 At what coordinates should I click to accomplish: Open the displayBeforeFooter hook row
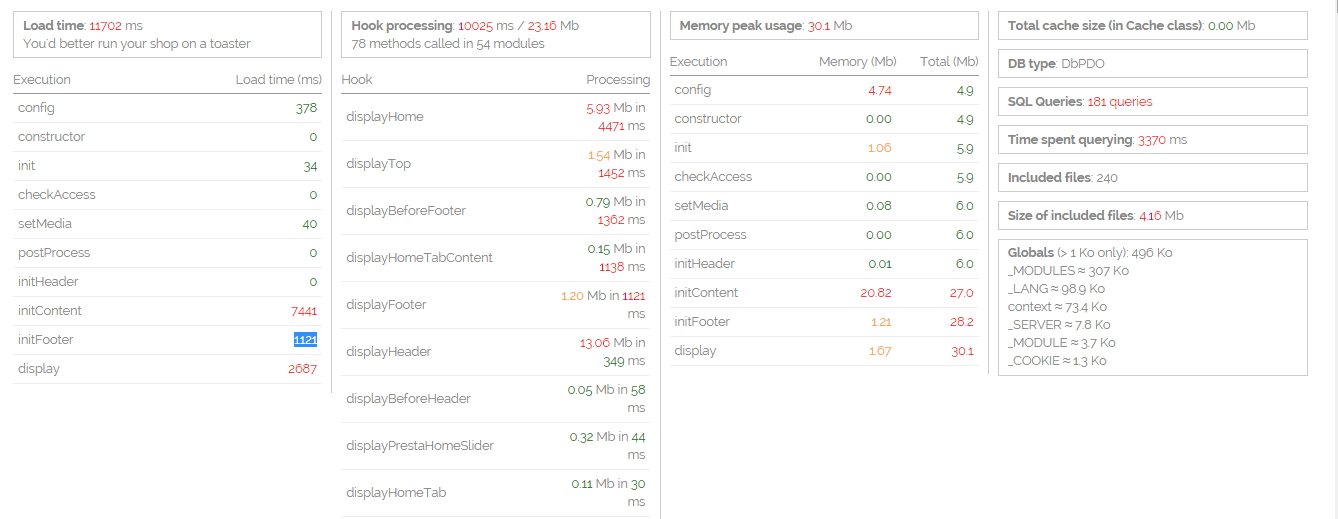point(406,211)
